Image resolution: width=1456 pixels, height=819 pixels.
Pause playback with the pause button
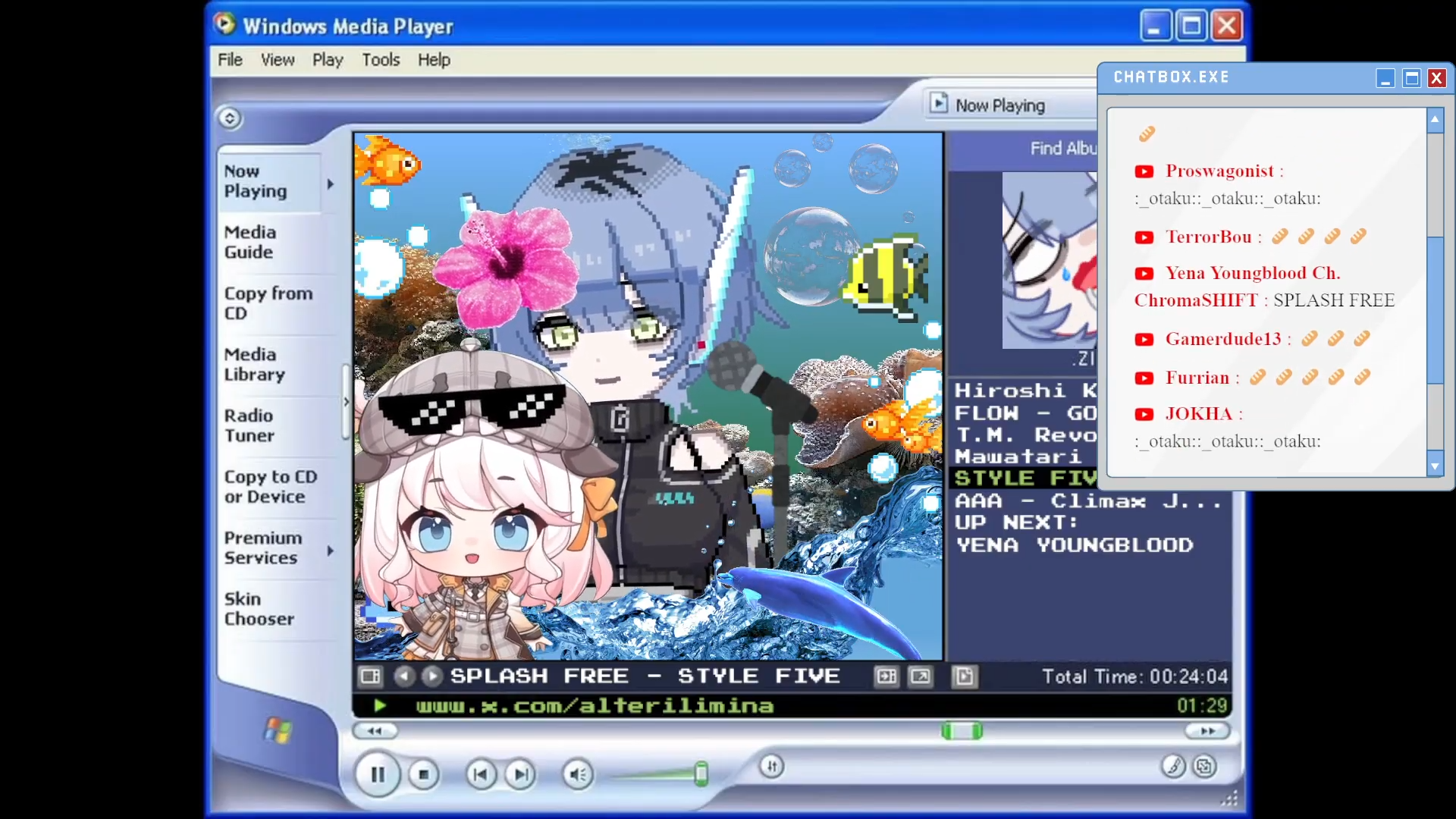[378, 774]
